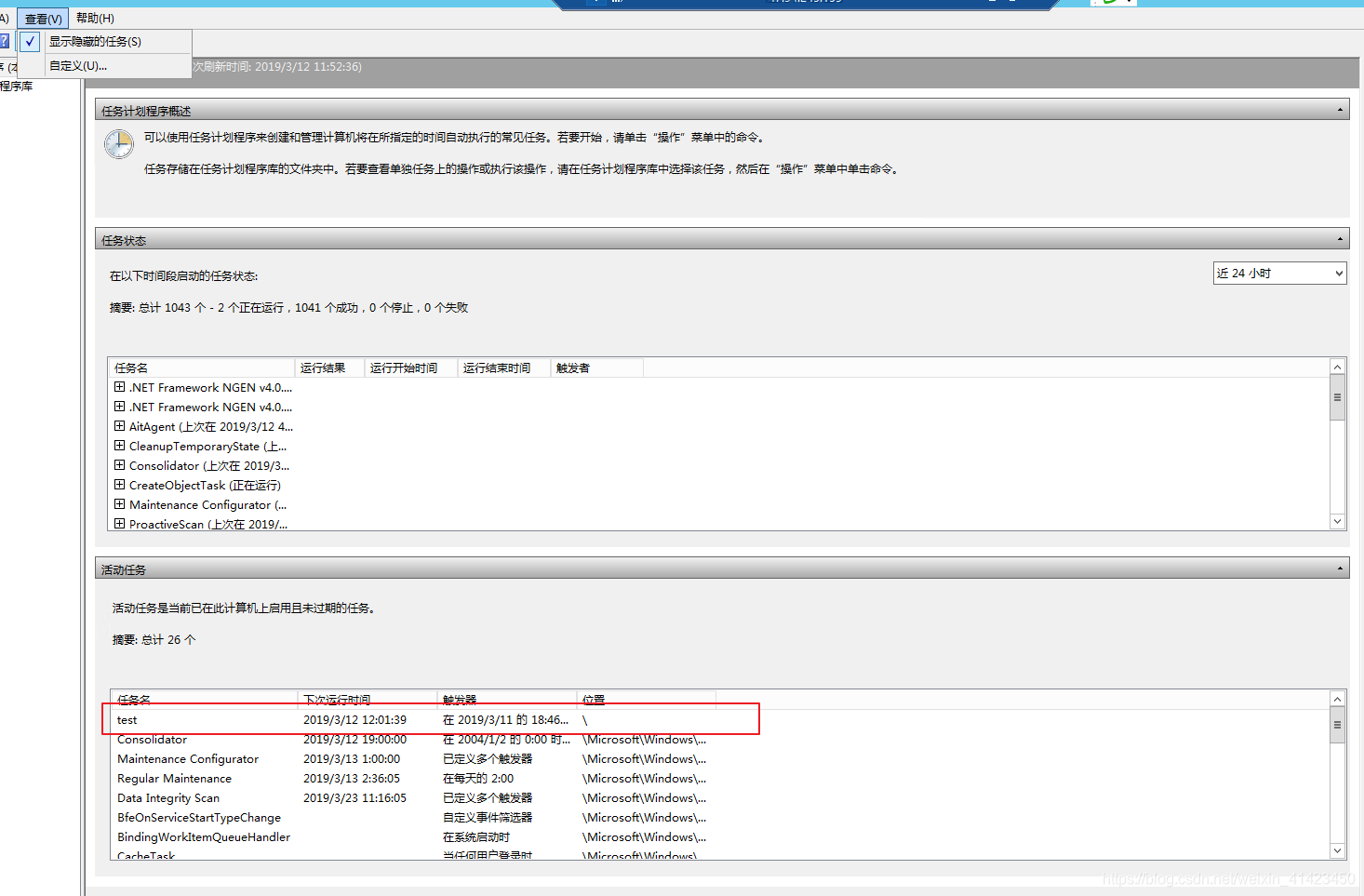Expand first .NET Framework NGEN v4.0 row
Image resolution: width=1364 pixels, height=896 pixels.
click(x=119, y=387)
